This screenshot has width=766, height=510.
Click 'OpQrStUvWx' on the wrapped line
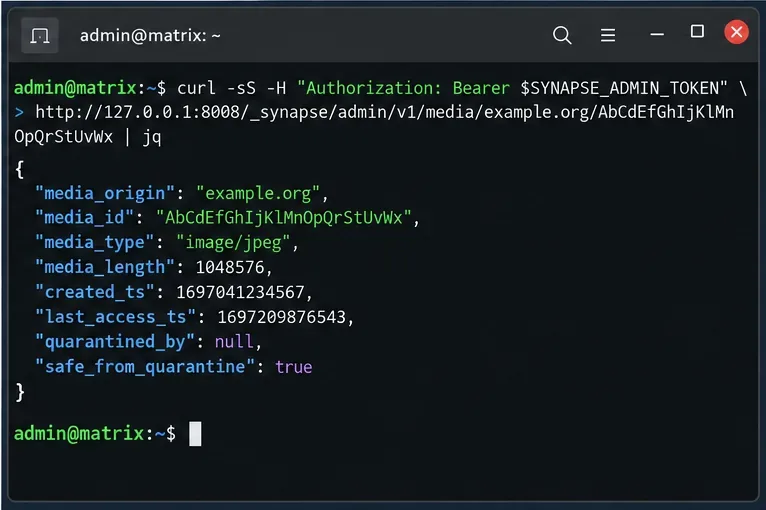pos(64,137)
